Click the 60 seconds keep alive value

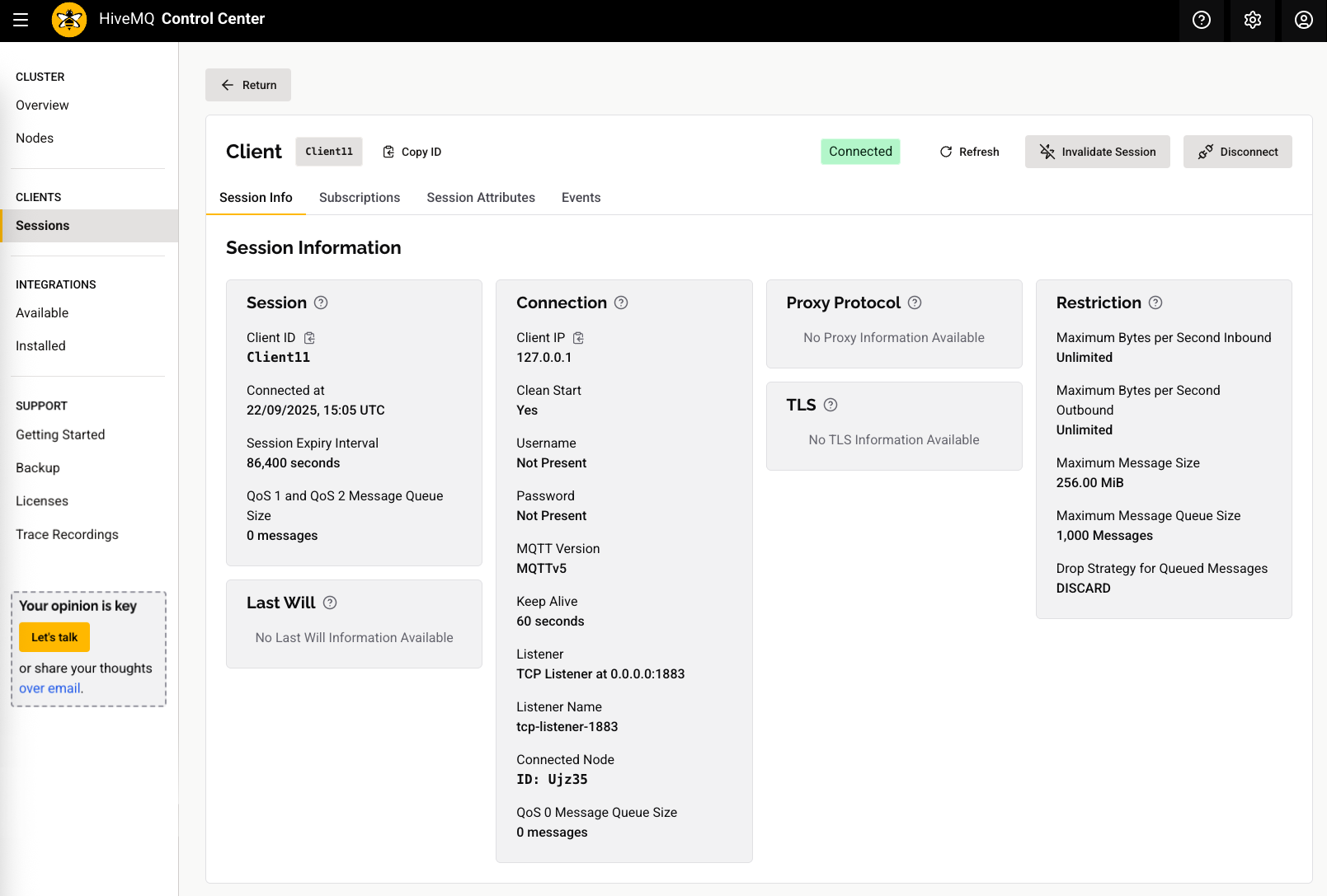click(x=551, y=622)
